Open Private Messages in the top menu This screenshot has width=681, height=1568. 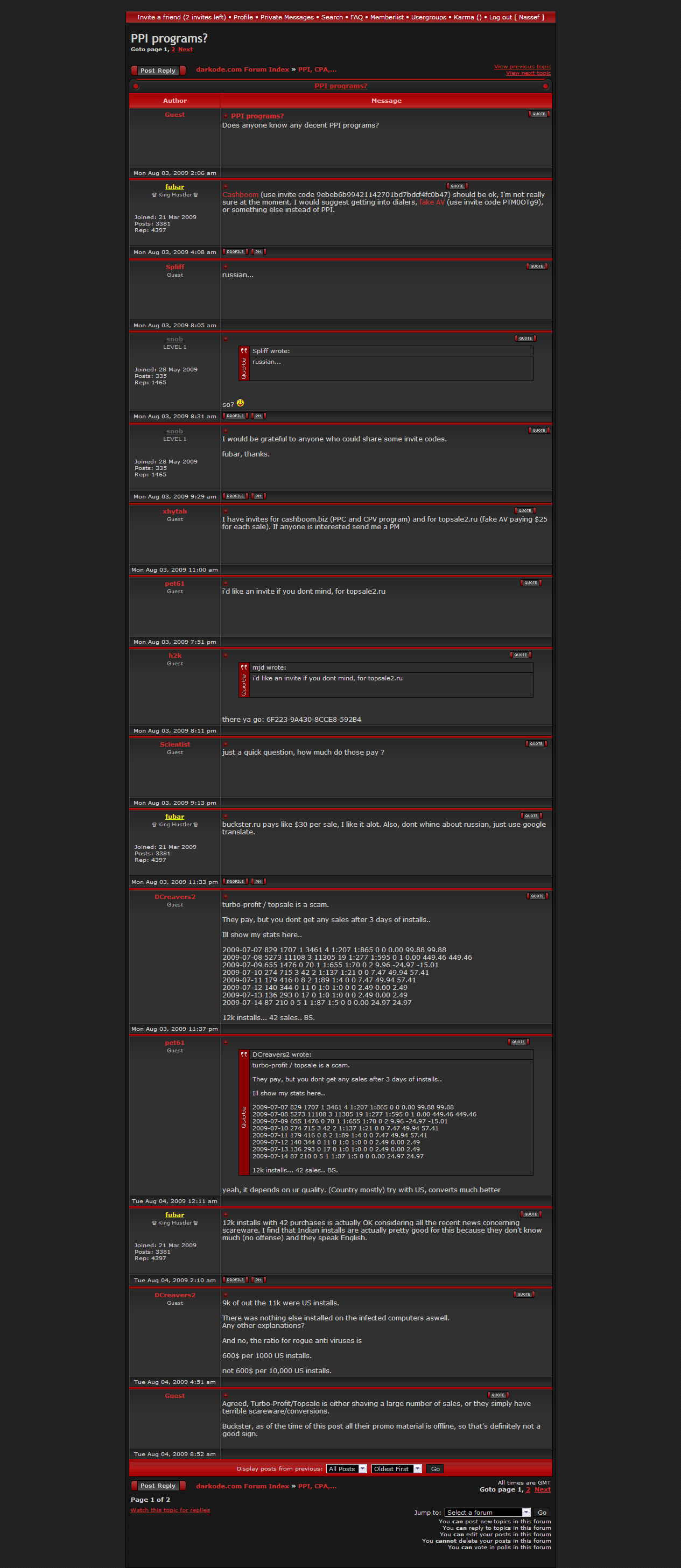pyautogui.click(x=286, y=17)
